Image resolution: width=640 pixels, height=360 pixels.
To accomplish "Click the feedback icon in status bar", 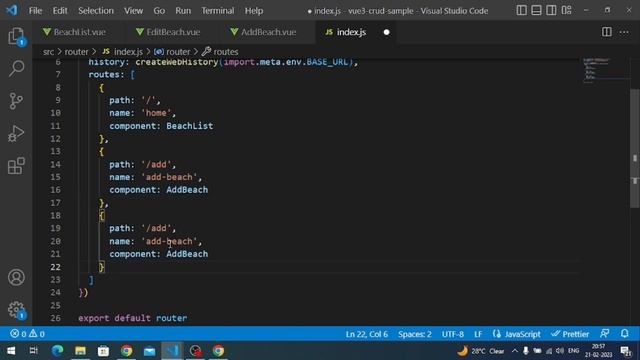I will click(605, 334).
